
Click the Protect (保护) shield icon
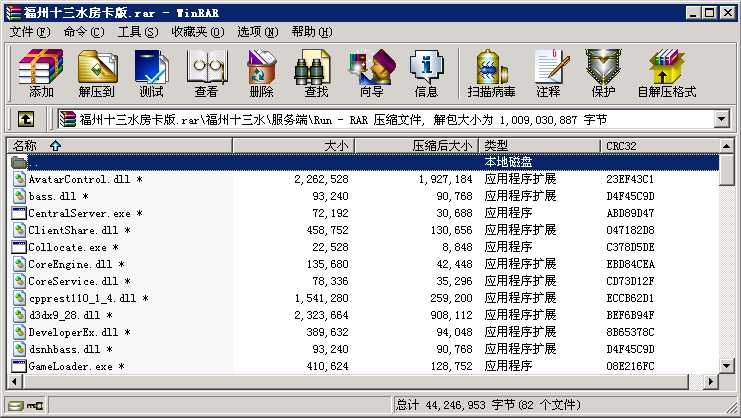(603, 73)
